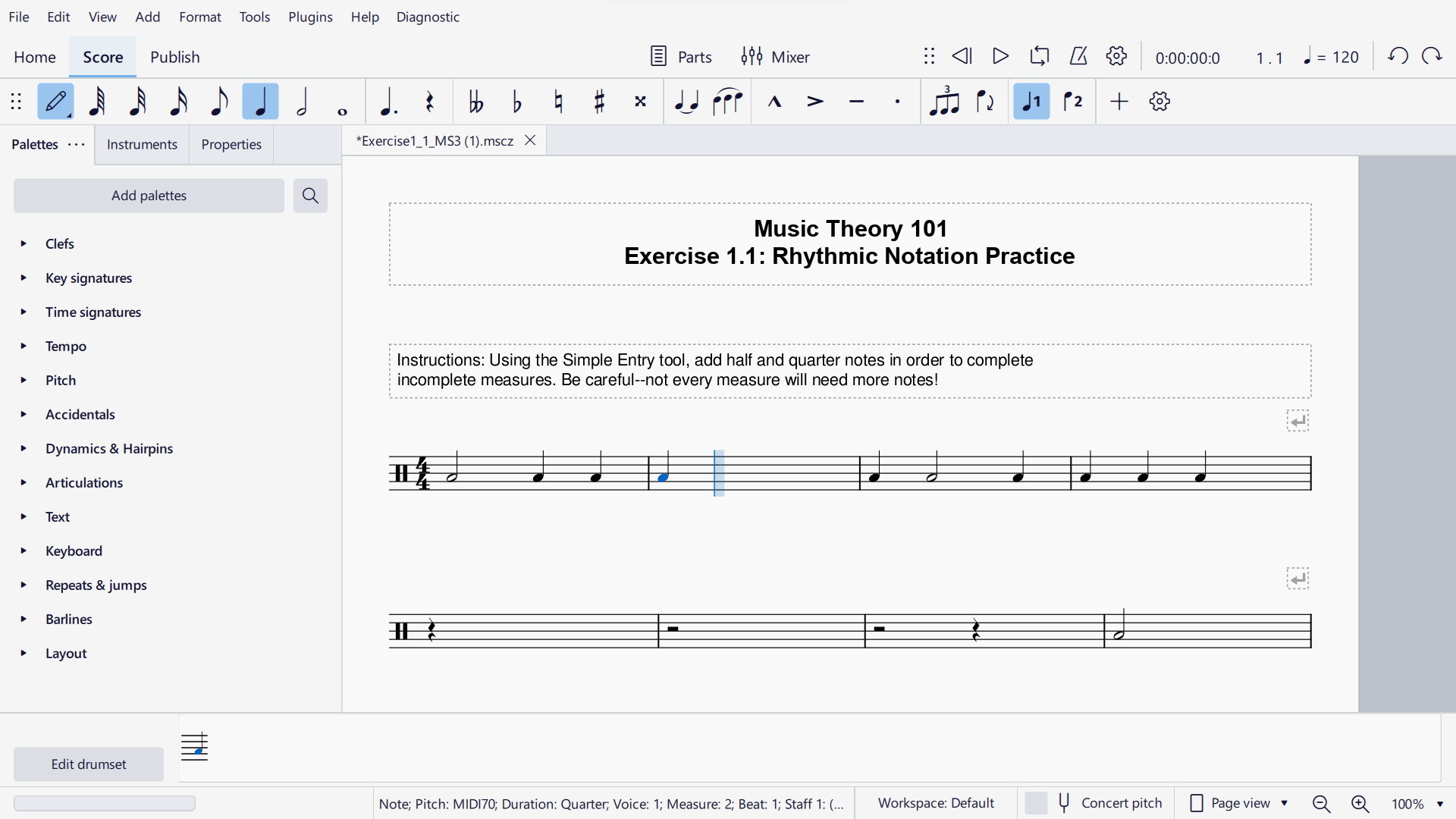Select half note duration
The width and height of the screenshot is (1456, 819).
pos(302,102)
